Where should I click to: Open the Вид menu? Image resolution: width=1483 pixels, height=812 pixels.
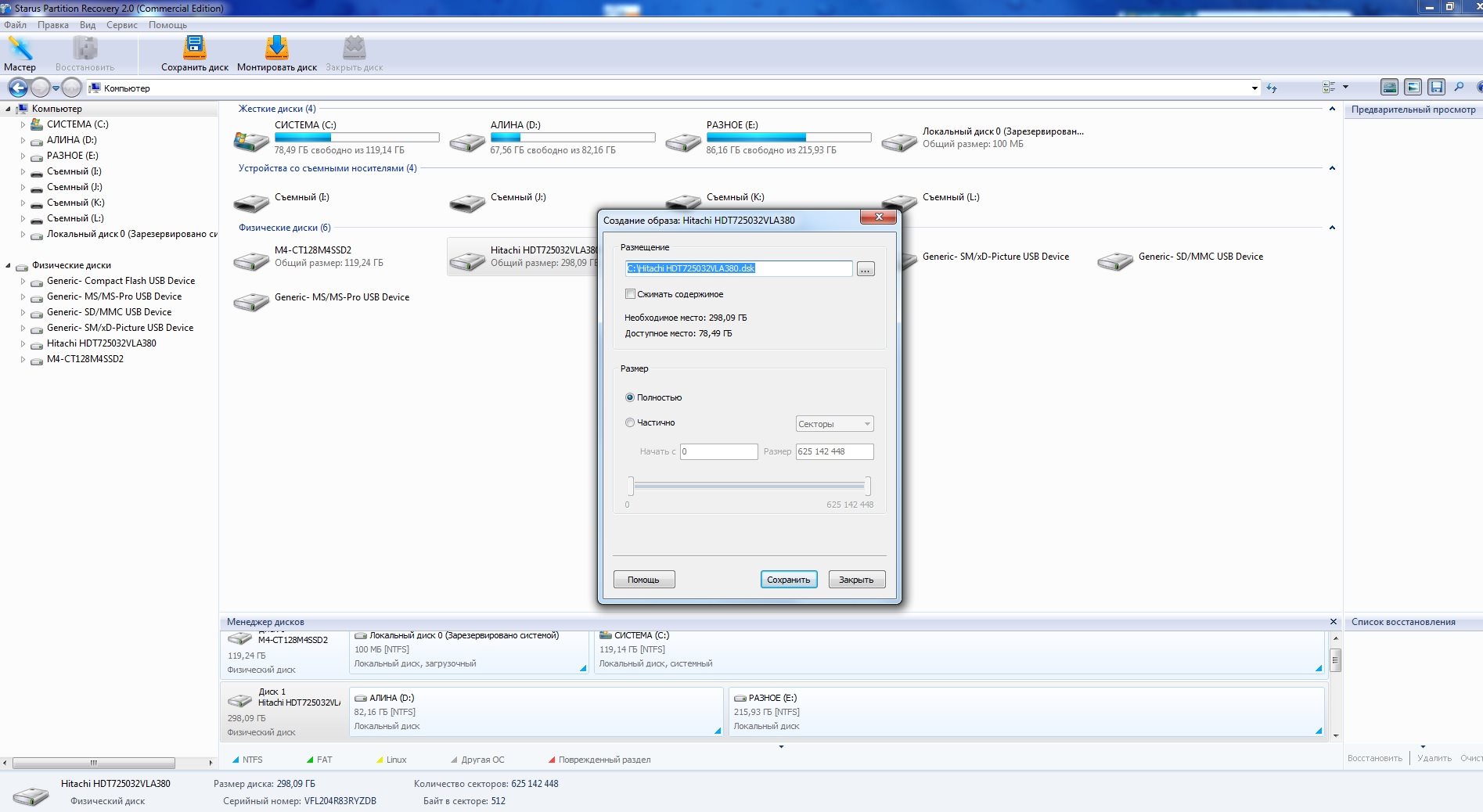click(x=88, y=25)
